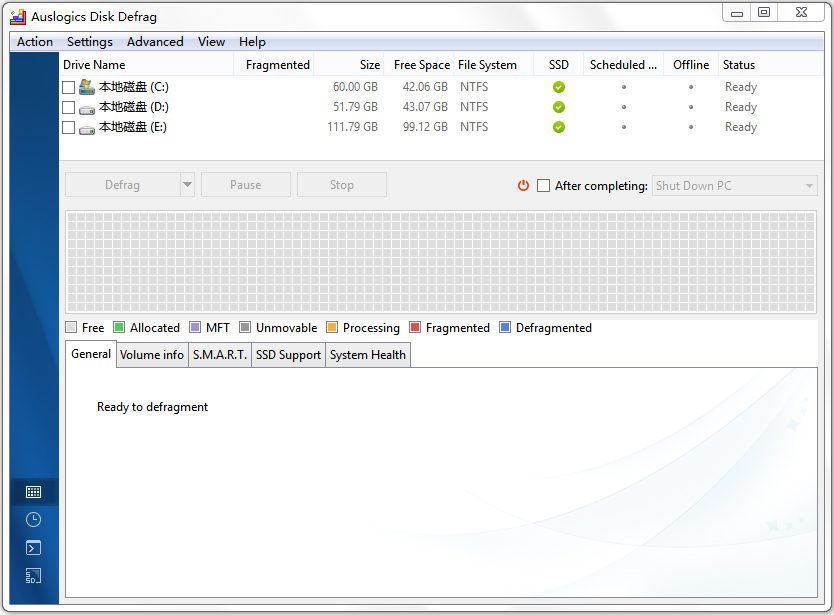Click the Offline dot for drive C:
The height and width of the screenshot is (615, 834).
691,87
